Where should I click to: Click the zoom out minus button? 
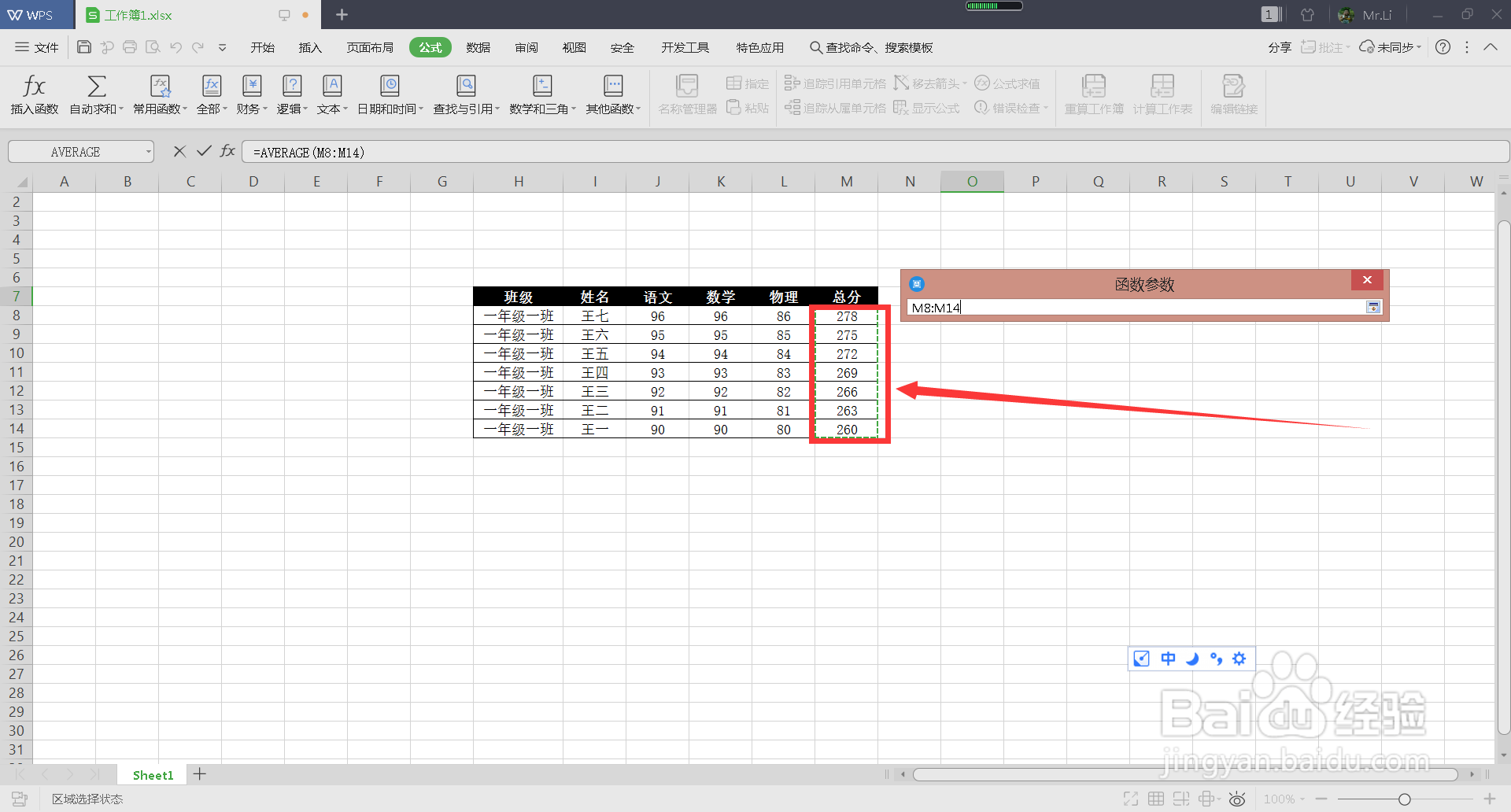point(1321,799)
